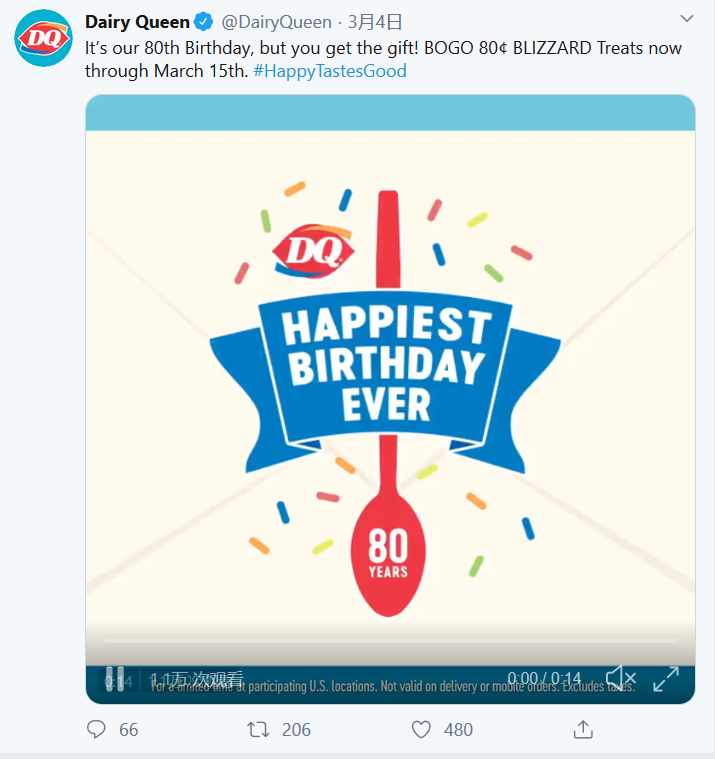
Task: Click the Happiest Birthday Ever video
Action: [390, 380]
